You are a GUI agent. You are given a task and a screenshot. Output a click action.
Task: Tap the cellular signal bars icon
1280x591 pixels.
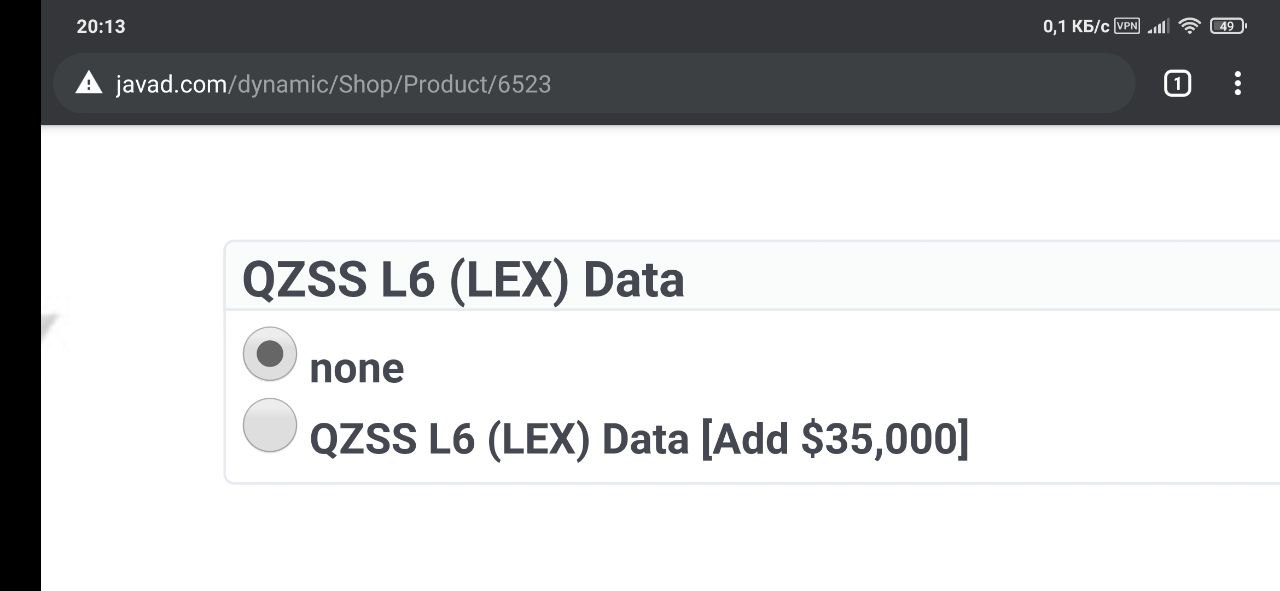[1158, 26]
